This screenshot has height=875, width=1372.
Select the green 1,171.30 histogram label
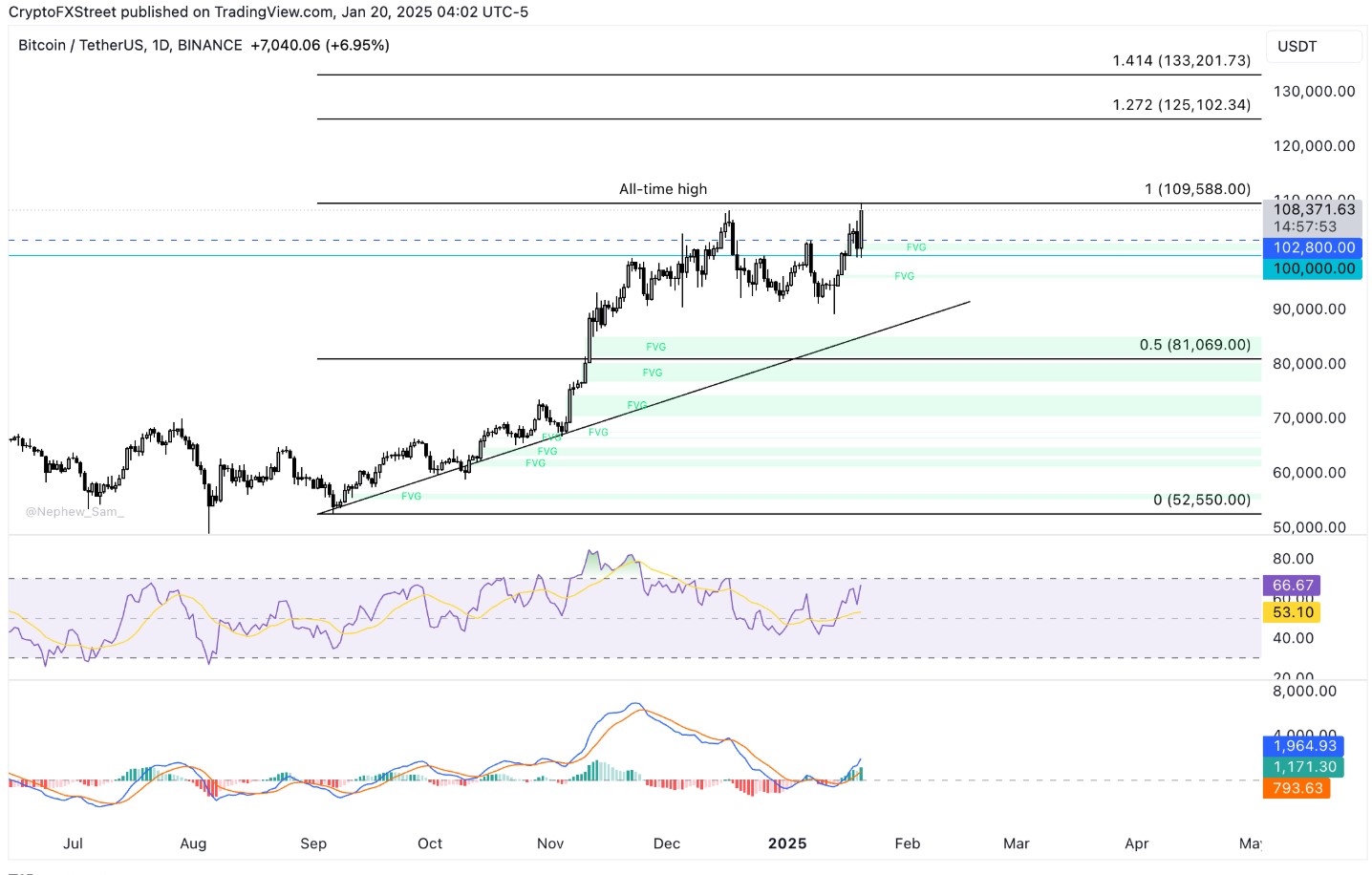coord(1304,767)
